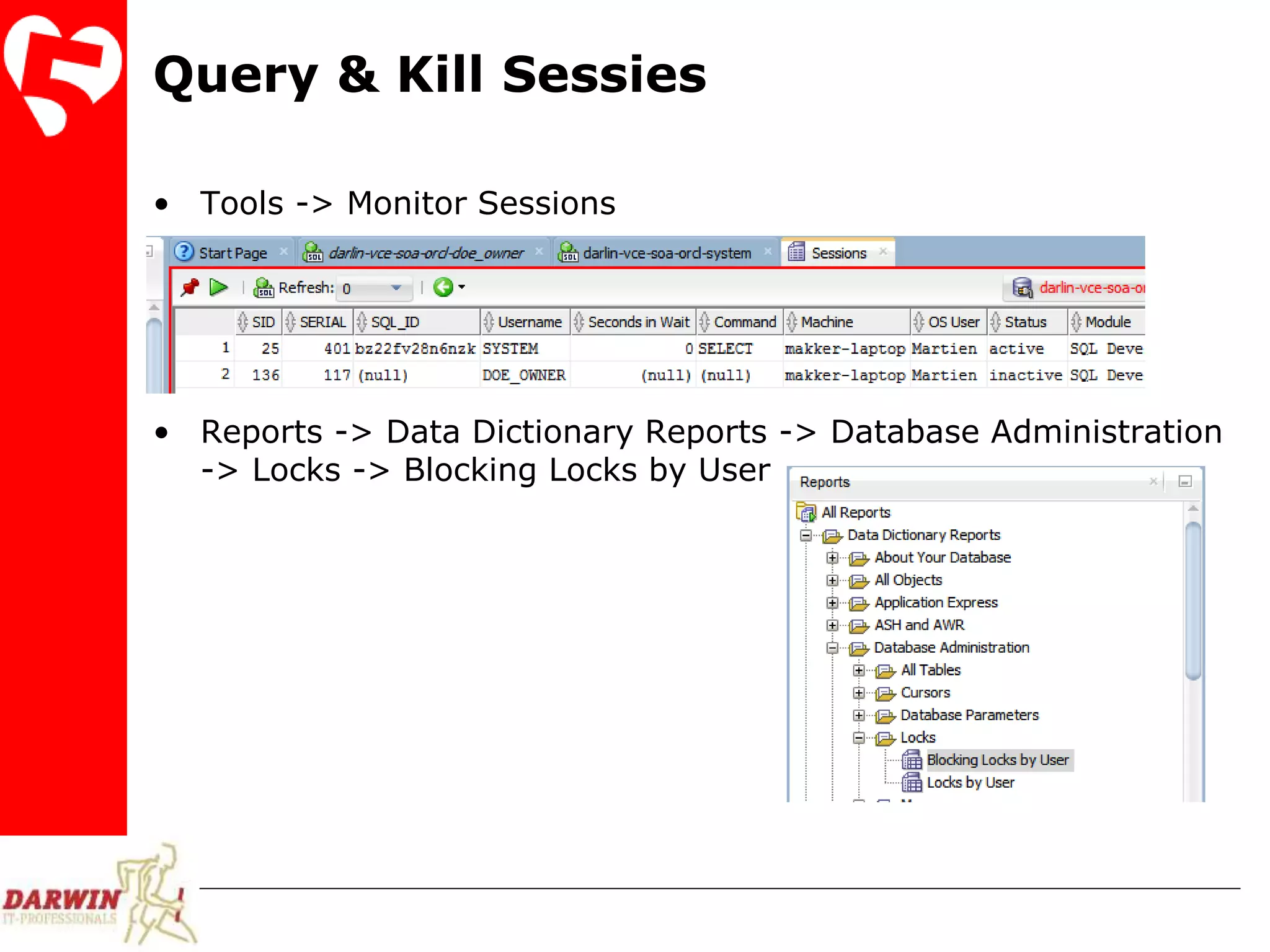The image size is (1270, 952).
Task: Click the ASH and AWR folder icon
Action: [859, 625]
